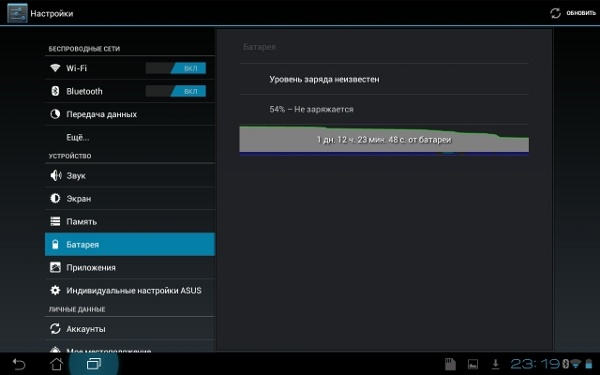This screenshot has height=375, width=600.
Task: Click the 'Настройки' header title
Action: tap(52, 13)
